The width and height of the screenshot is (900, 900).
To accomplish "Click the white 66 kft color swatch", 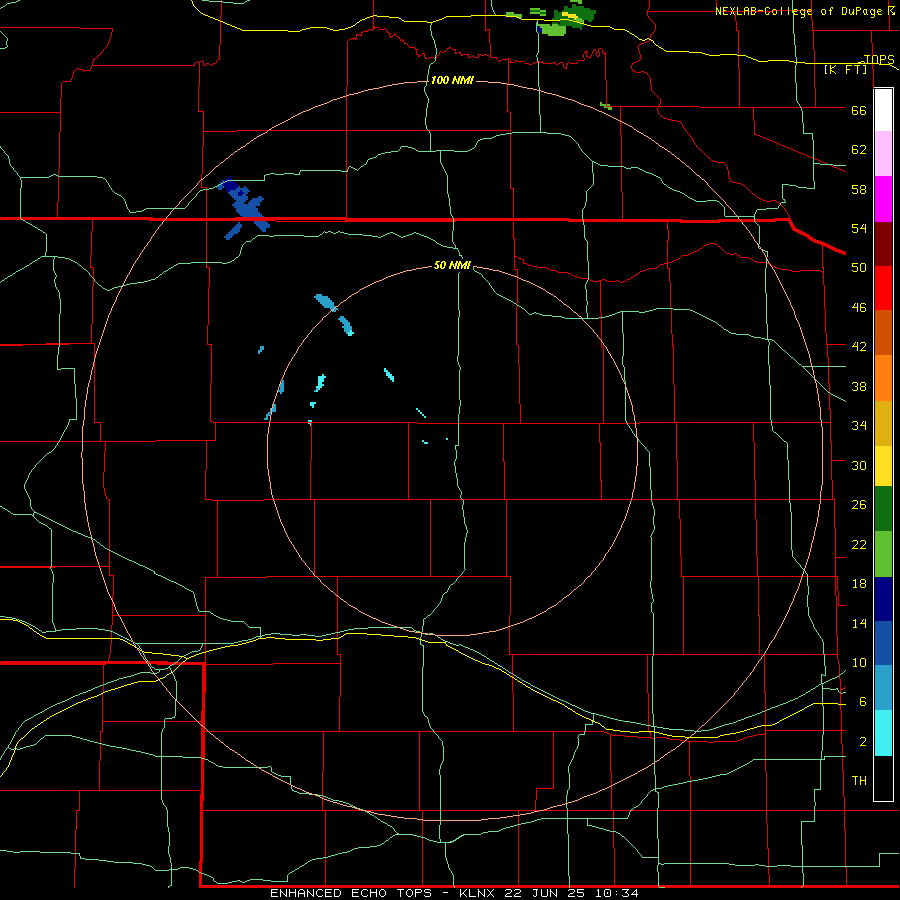I will coord(883,110).
